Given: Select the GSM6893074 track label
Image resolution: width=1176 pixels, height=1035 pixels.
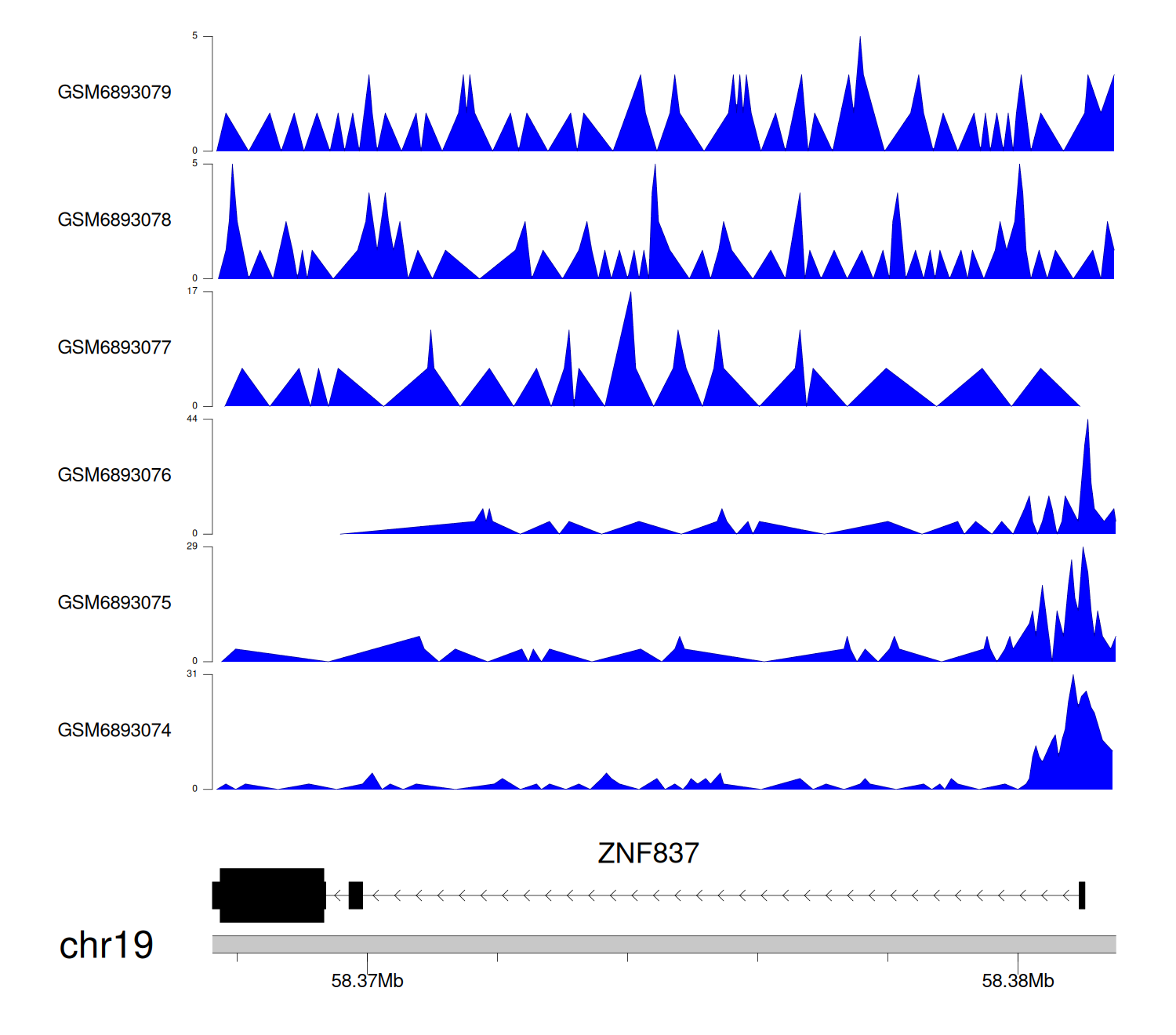Looking at the screenshot, I should [x=114, y=731].
